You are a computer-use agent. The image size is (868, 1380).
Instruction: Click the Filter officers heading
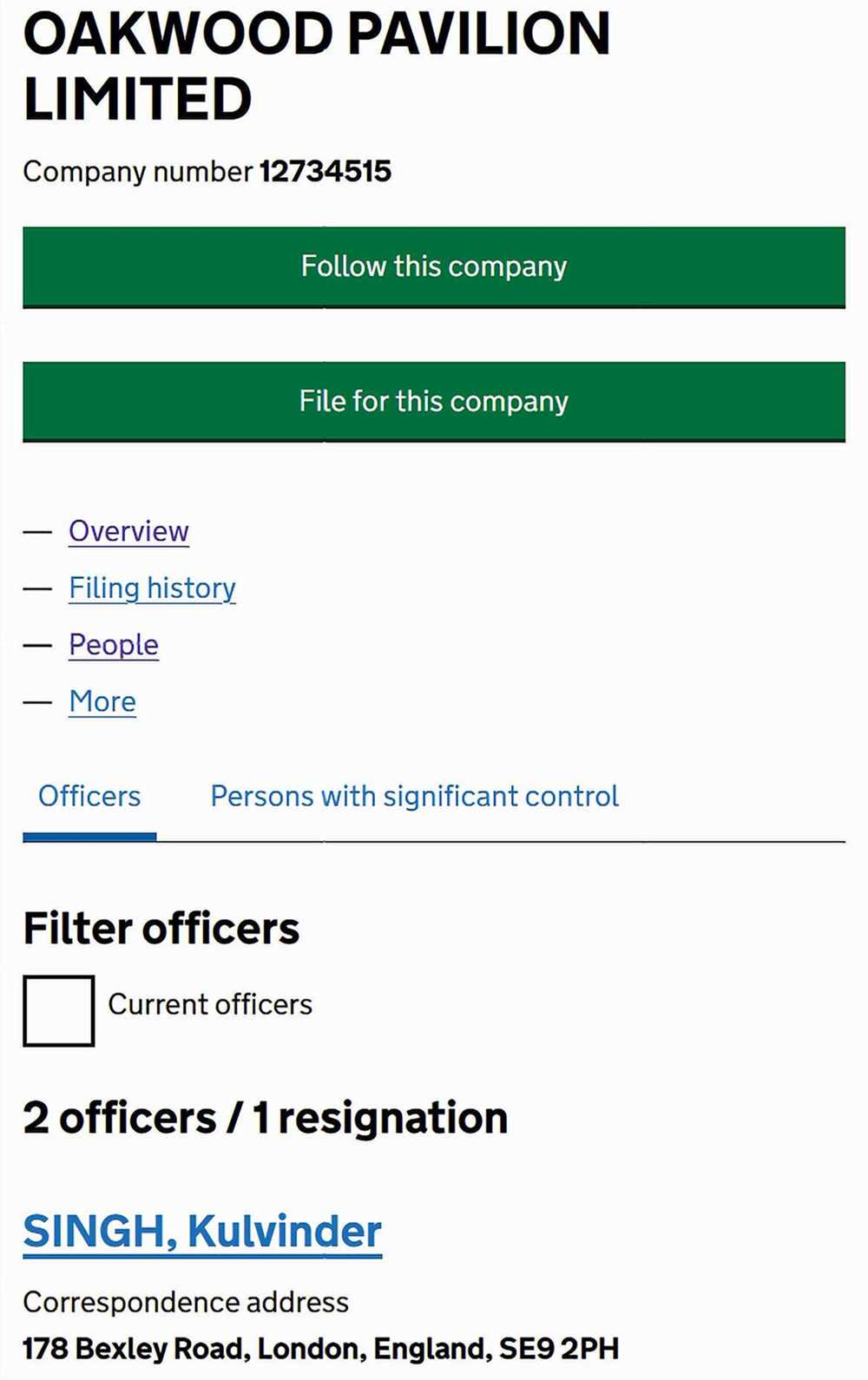(x=161, y=929)
